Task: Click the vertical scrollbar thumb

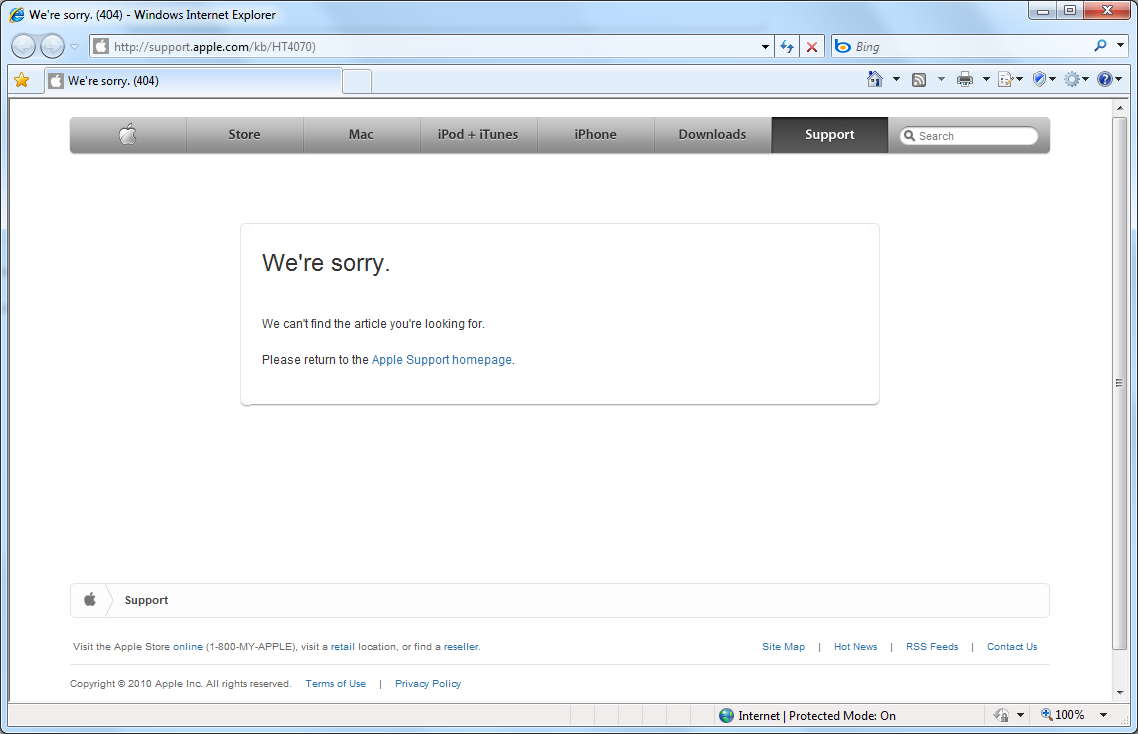Action: (1120, 383)
